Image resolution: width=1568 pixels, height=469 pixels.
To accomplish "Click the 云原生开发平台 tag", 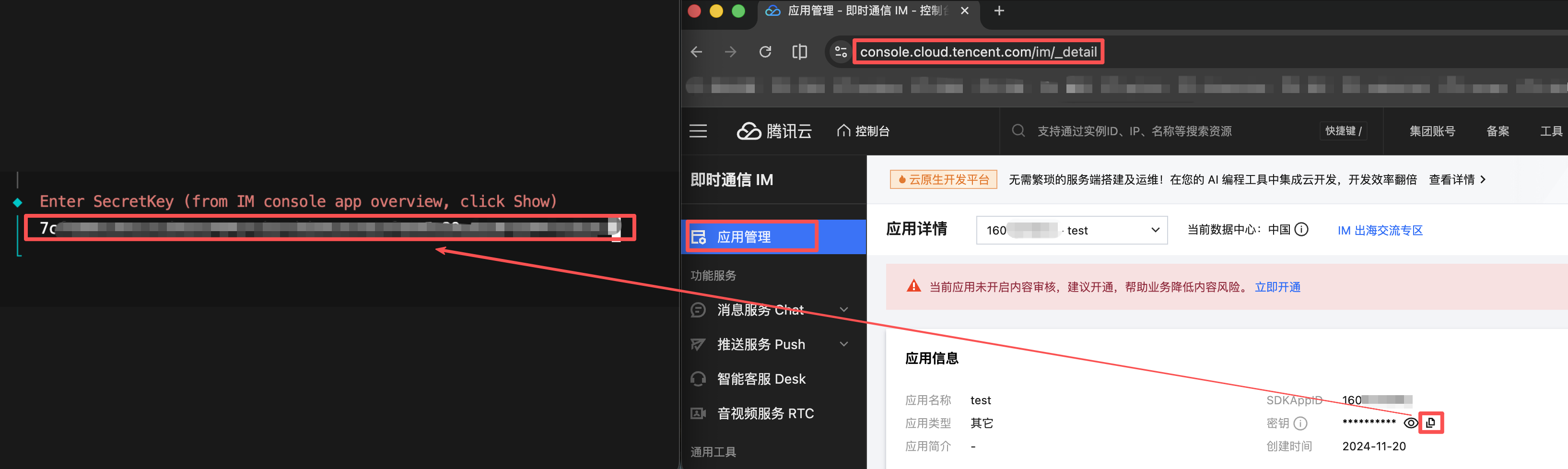I will coord(943,180).
